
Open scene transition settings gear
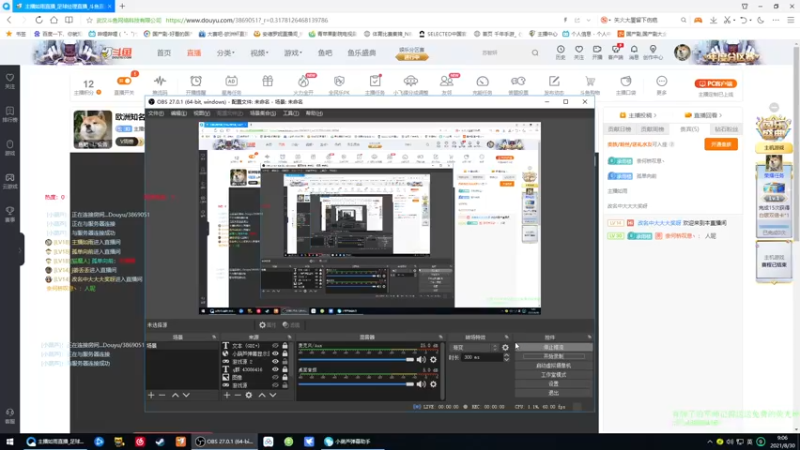[505, 347]
